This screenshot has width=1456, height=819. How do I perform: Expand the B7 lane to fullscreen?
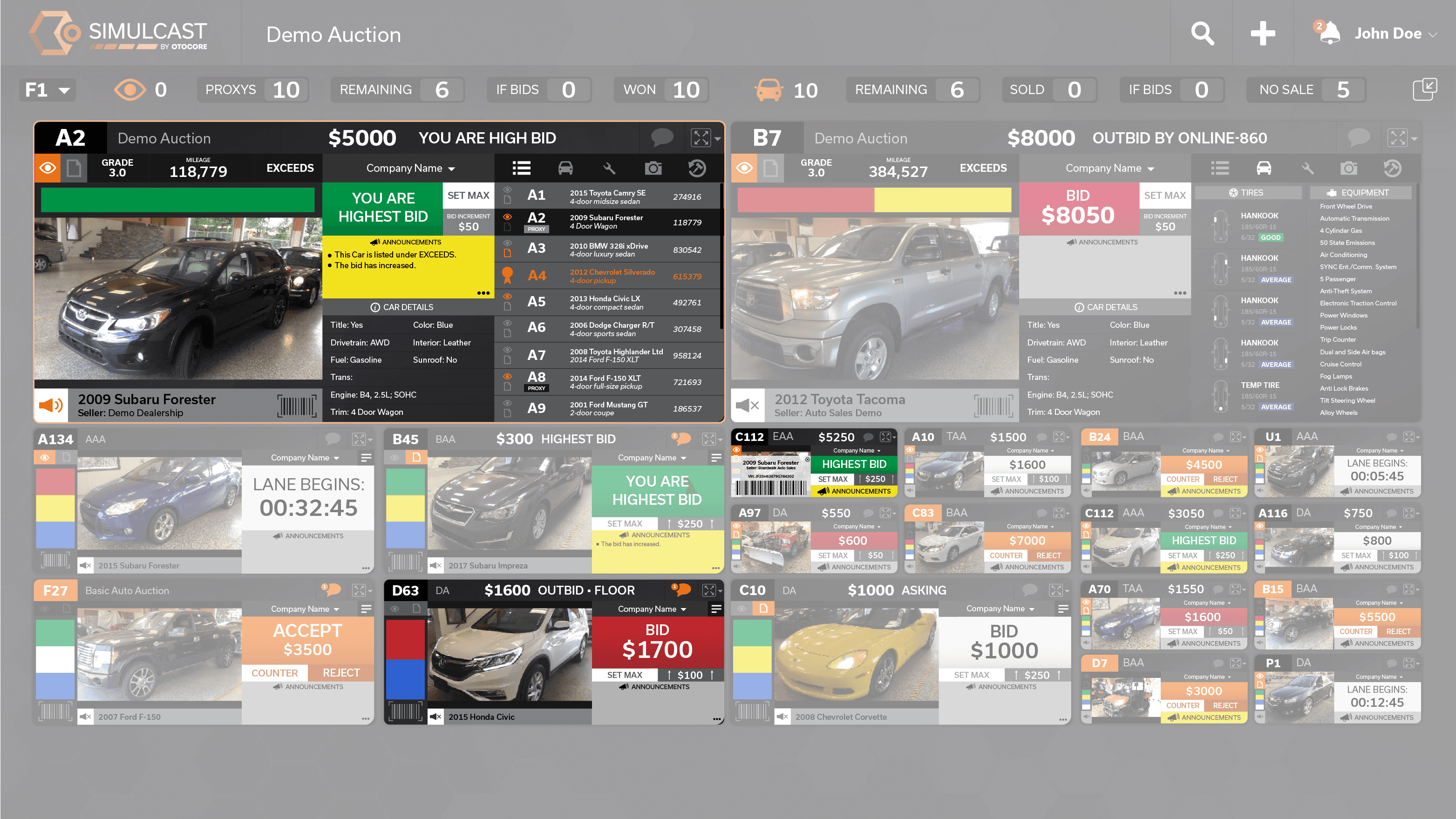tap(1398, 138)
